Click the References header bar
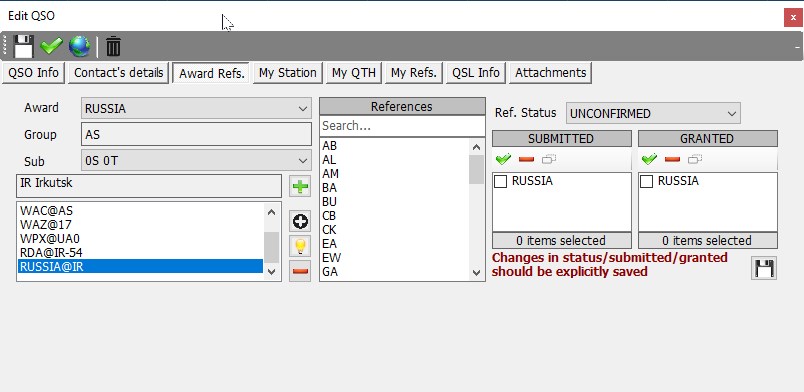 pos(402,107)
